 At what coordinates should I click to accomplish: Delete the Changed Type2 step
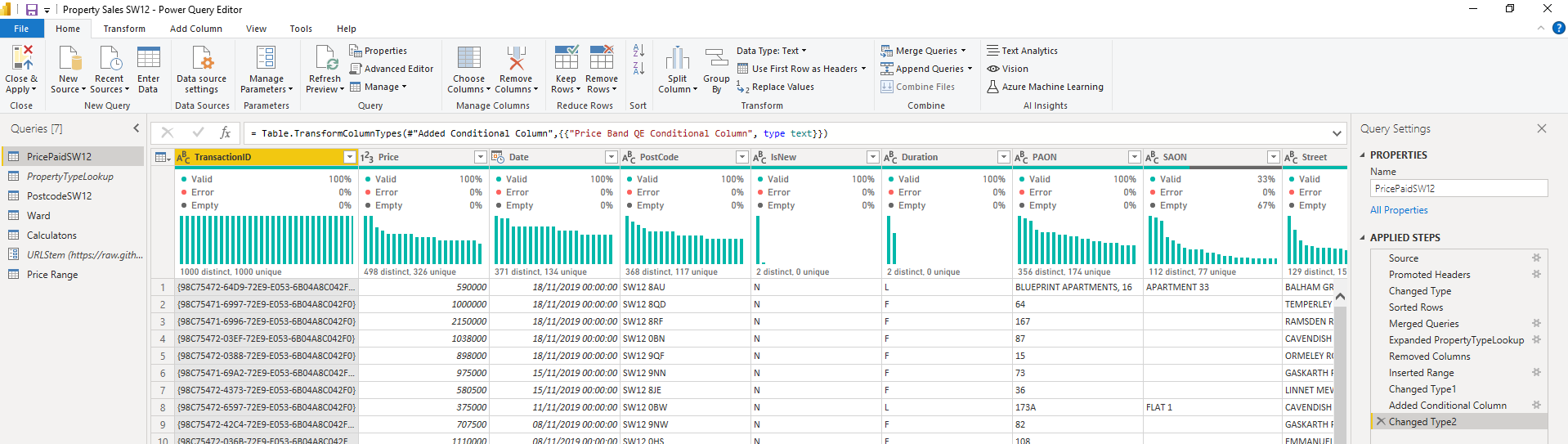pyautogui.click(x=1381, y=422)
